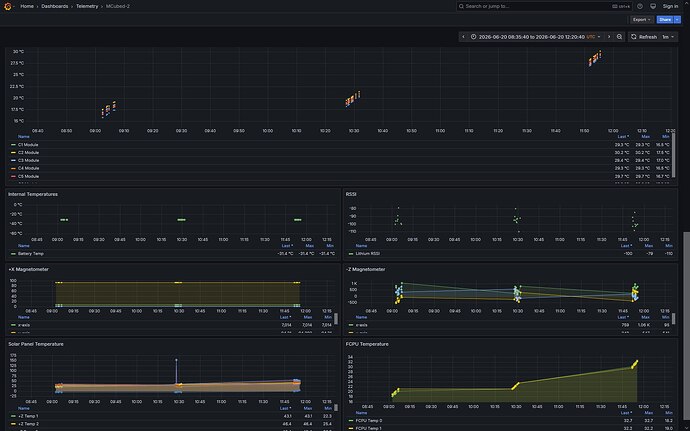Open the news feed icon
Screen dimensions: 690x431
tap(653, 6)
